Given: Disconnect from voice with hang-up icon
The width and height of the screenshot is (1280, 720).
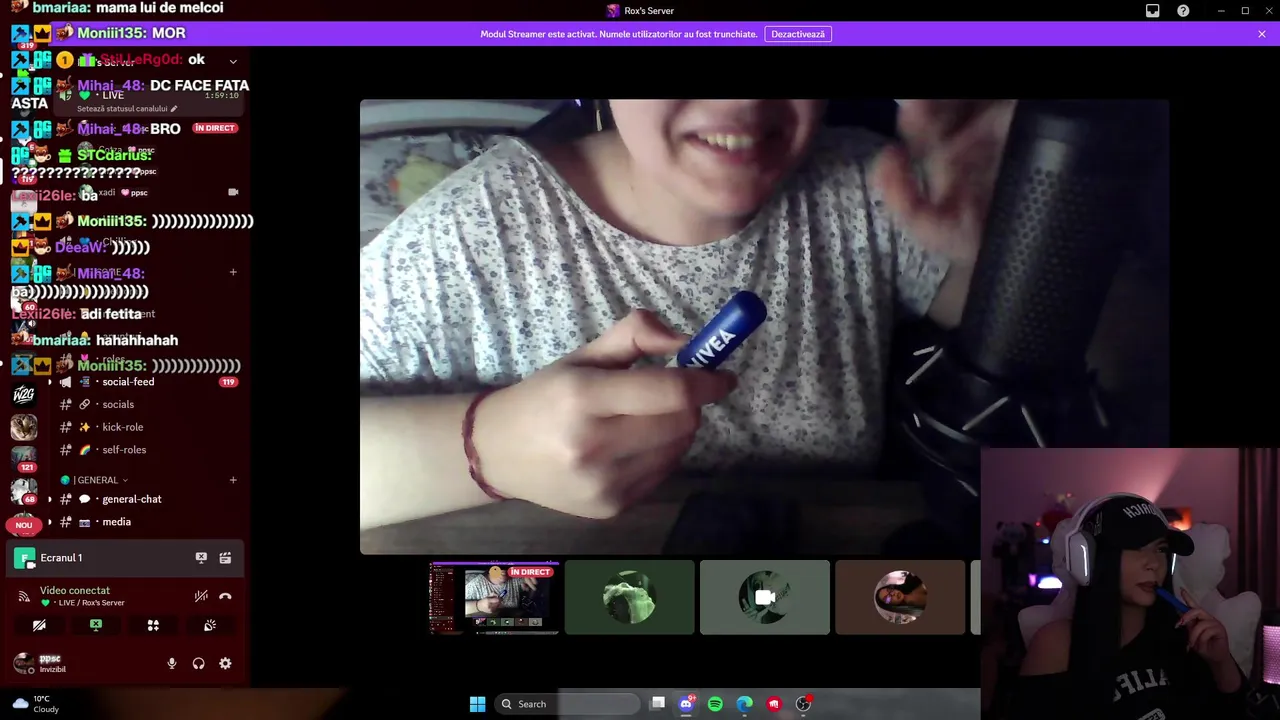Looking at the screenshot, I should click(225, 596).
